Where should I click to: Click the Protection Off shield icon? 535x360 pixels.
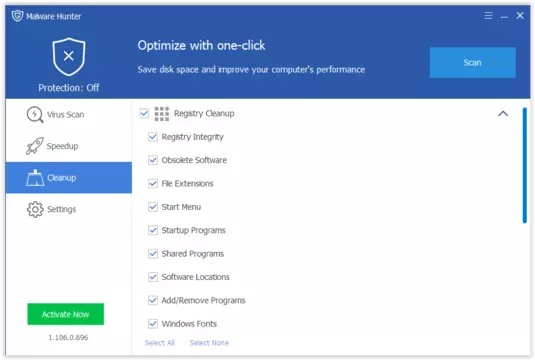click(69, 57)
